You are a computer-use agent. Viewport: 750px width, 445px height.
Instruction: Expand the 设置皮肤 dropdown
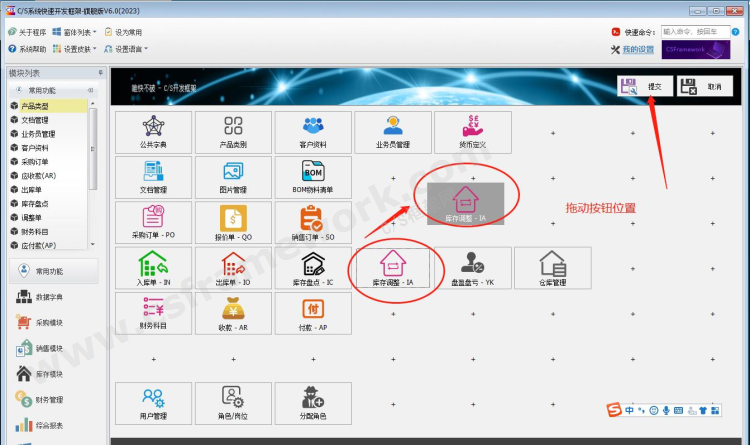[76, 48]
